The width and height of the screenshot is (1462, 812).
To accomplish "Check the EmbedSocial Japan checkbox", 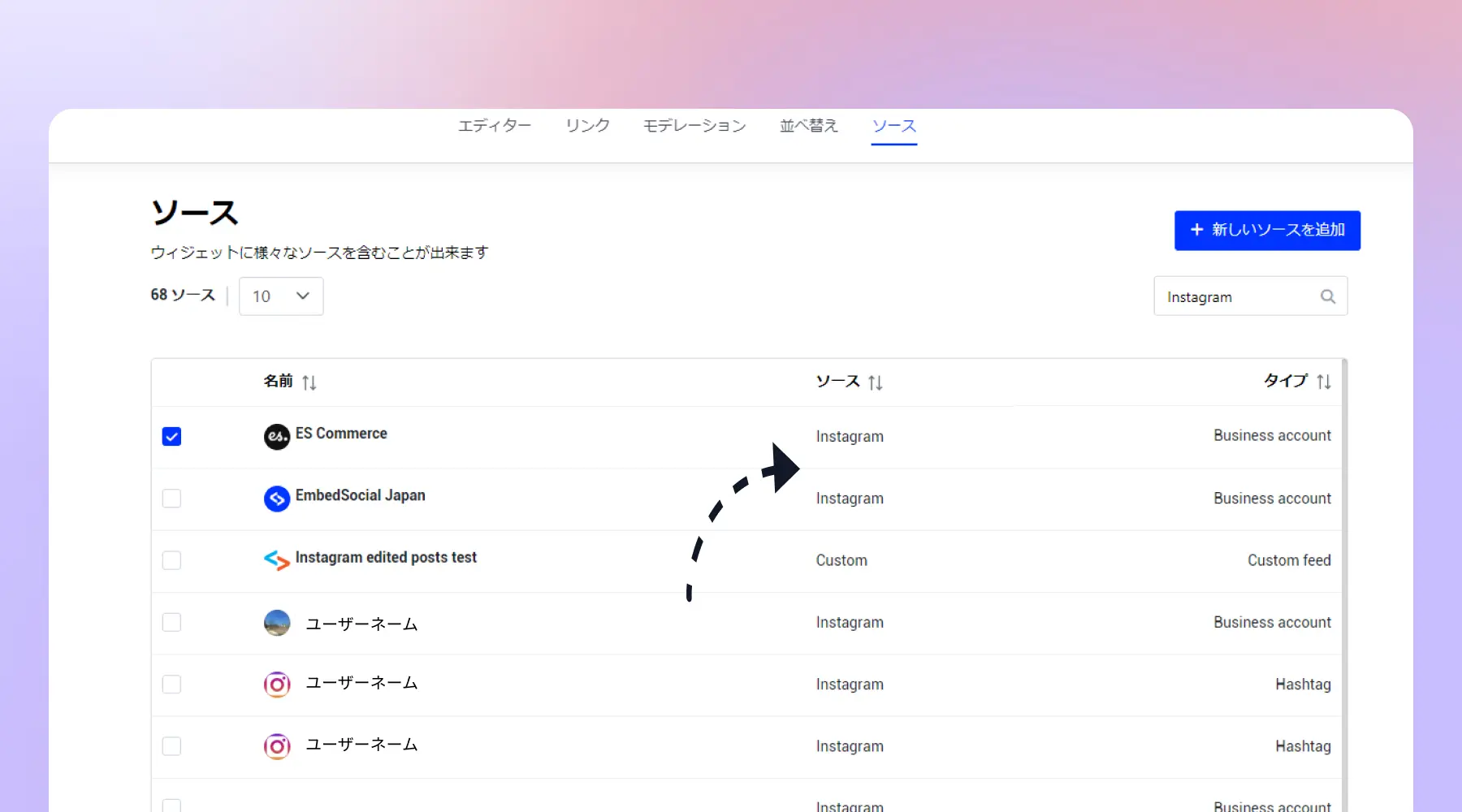I will click(171, 499).
